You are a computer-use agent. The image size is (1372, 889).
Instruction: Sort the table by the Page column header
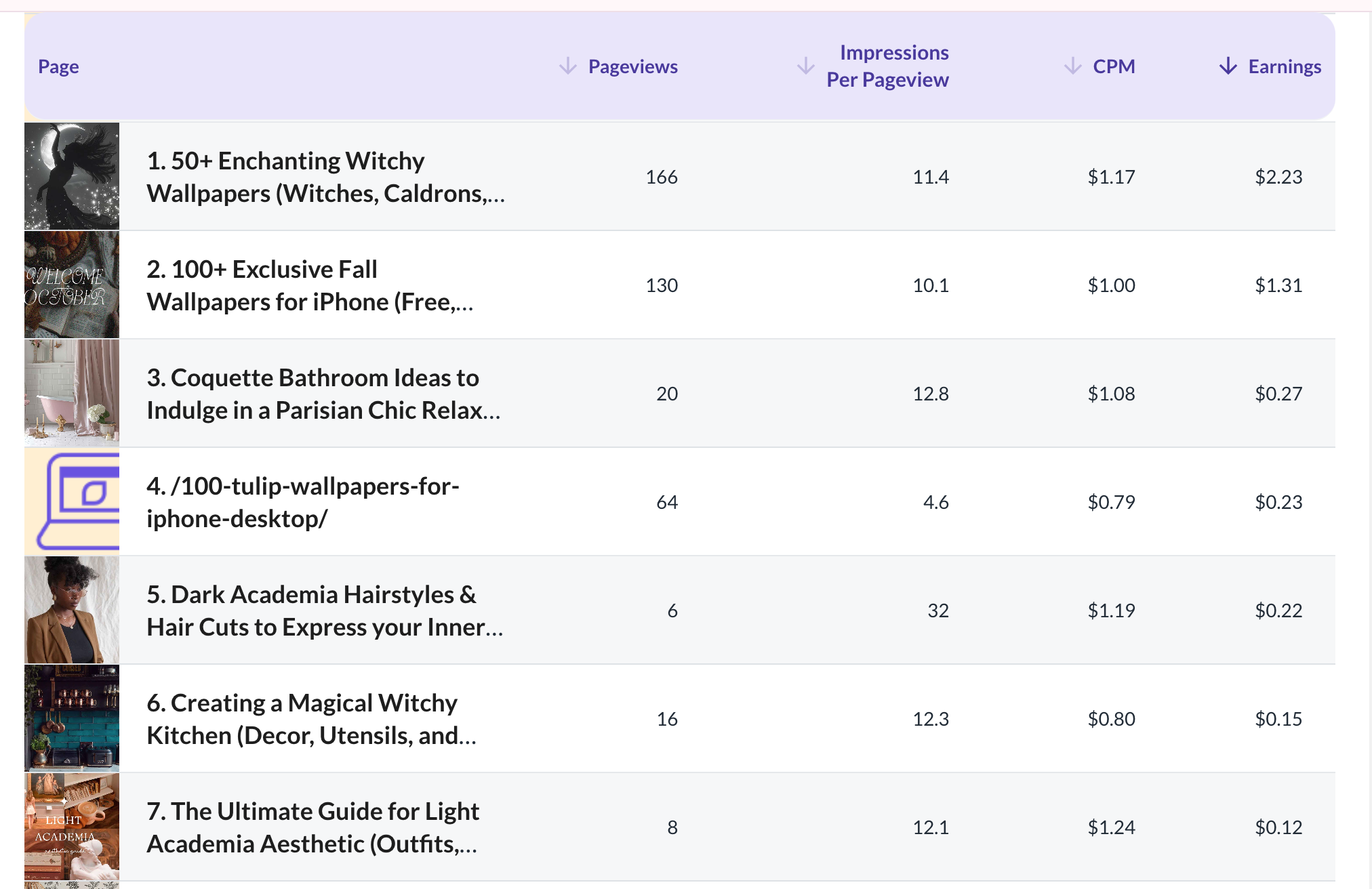point(58,66)
